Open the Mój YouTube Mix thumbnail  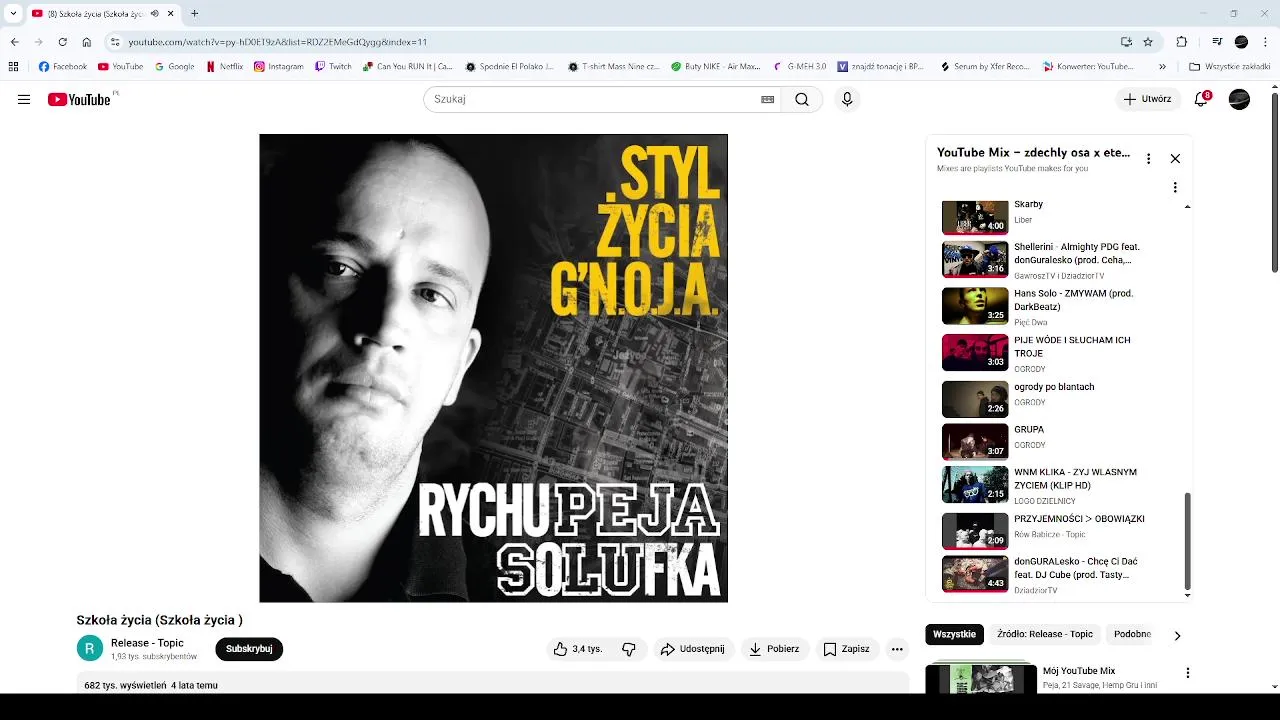click(x=980, y=679)
